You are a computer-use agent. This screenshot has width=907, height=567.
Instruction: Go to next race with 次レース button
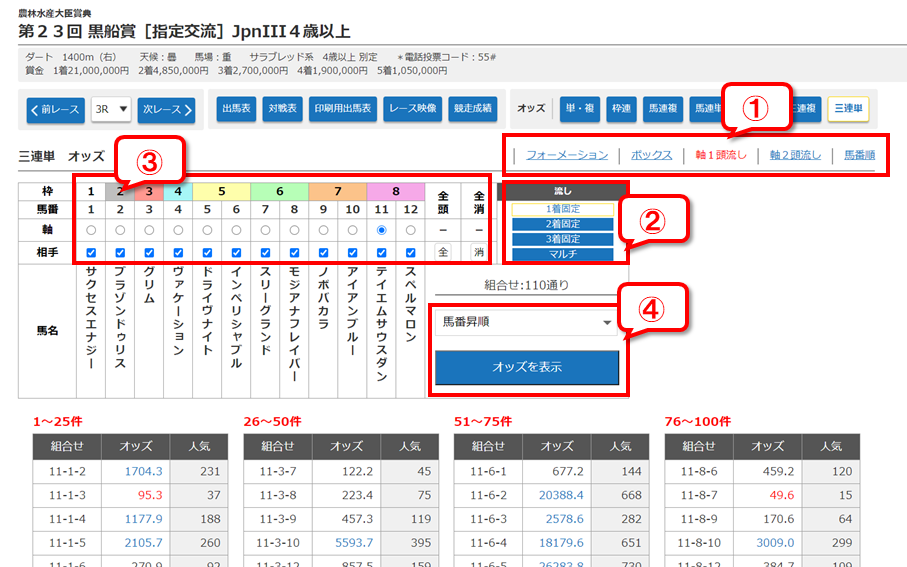(166, 109)
